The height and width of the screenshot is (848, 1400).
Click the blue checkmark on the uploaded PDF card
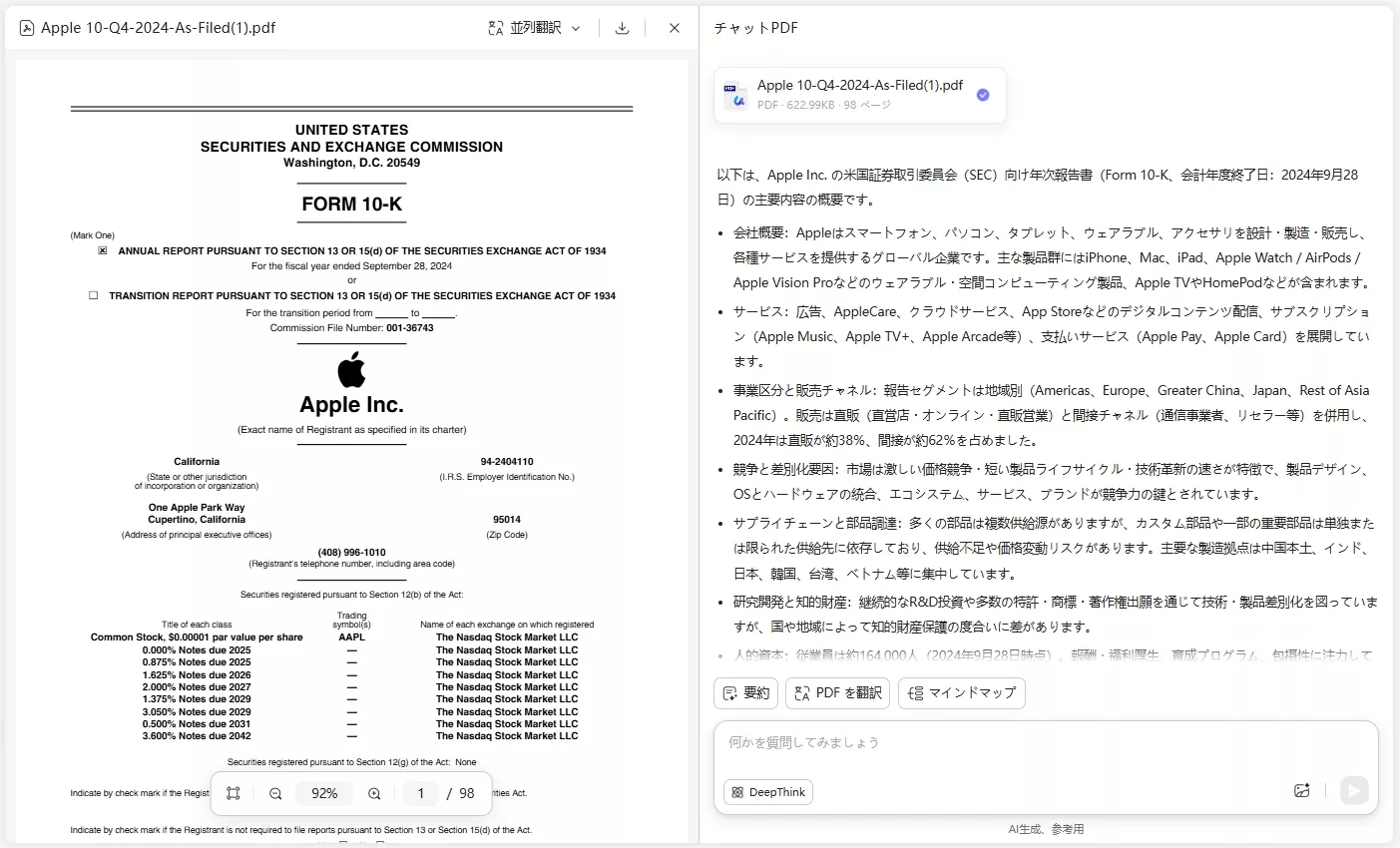coord(983,95)
